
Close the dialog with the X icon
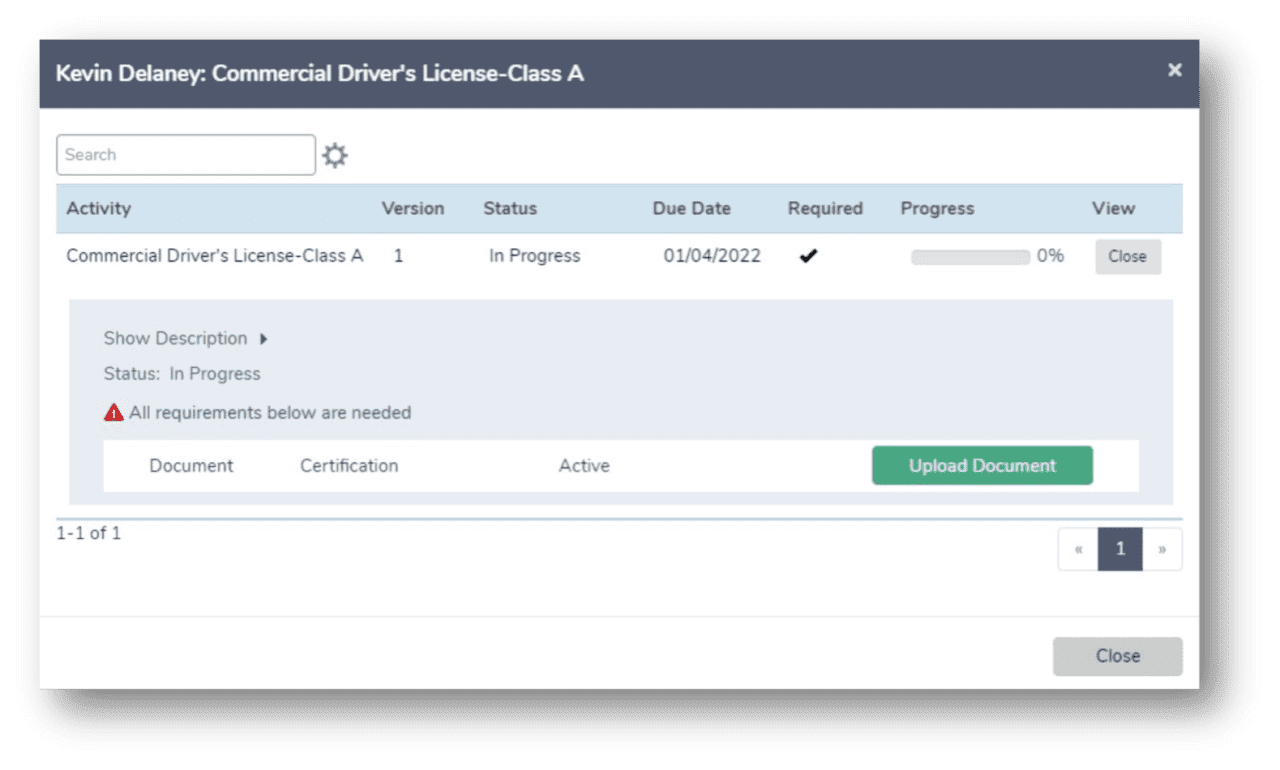pyautogui.click(x=1175, y=71)
